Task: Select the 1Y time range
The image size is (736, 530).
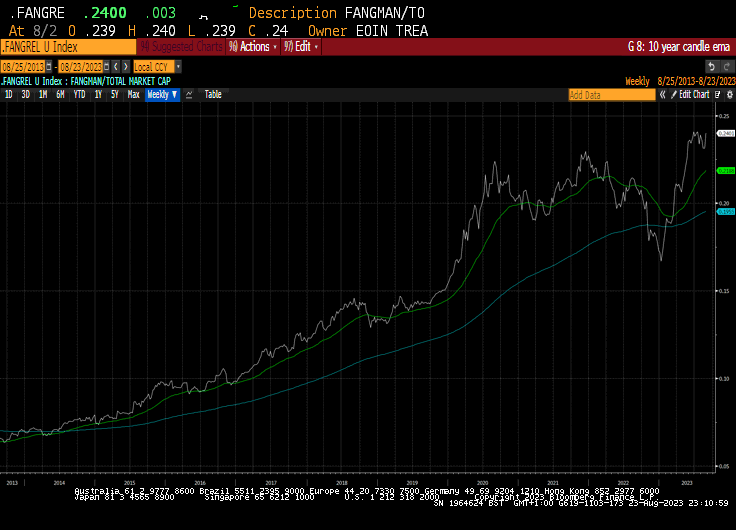Action: point(98,95)
